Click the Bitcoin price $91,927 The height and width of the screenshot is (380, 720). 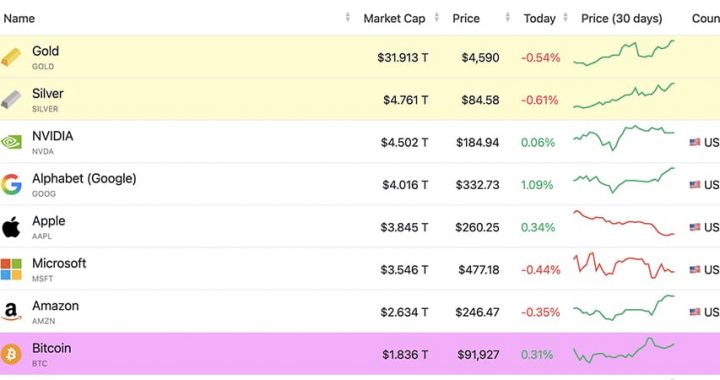478,355
